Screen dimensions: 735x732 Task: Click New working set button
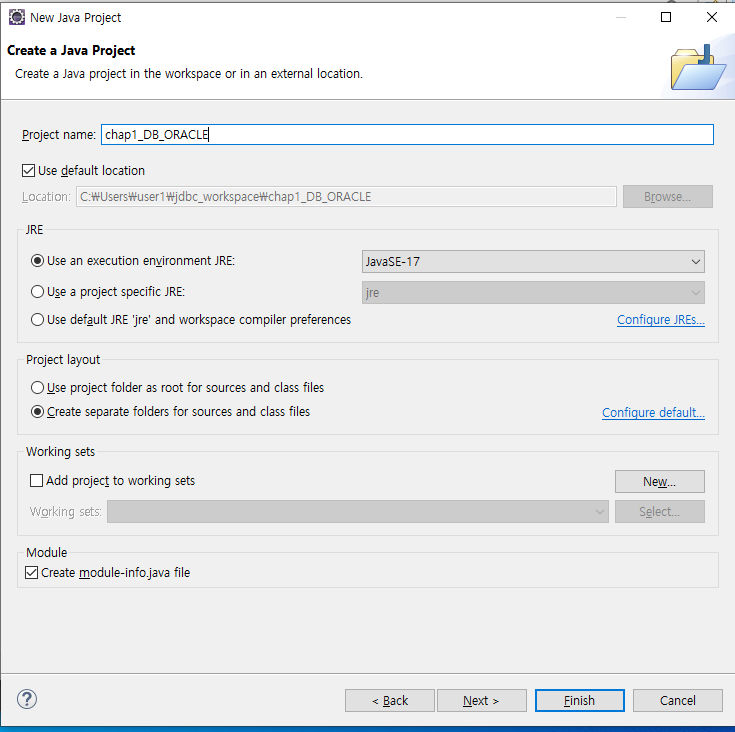tap(660, 481)
